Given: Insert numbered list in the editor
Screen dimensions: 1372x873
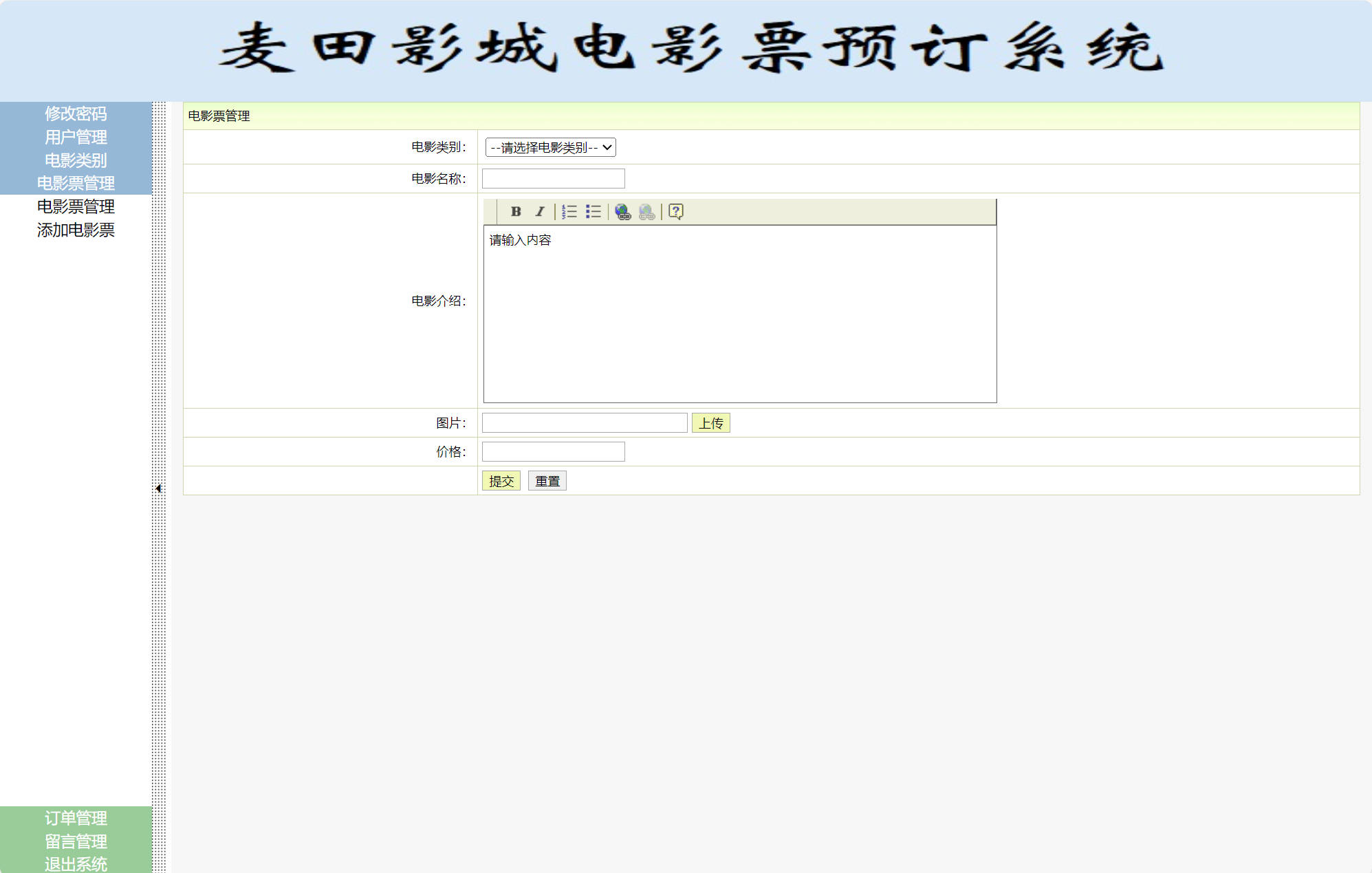Looking at the screenshot, I should [x=569, y=212].
